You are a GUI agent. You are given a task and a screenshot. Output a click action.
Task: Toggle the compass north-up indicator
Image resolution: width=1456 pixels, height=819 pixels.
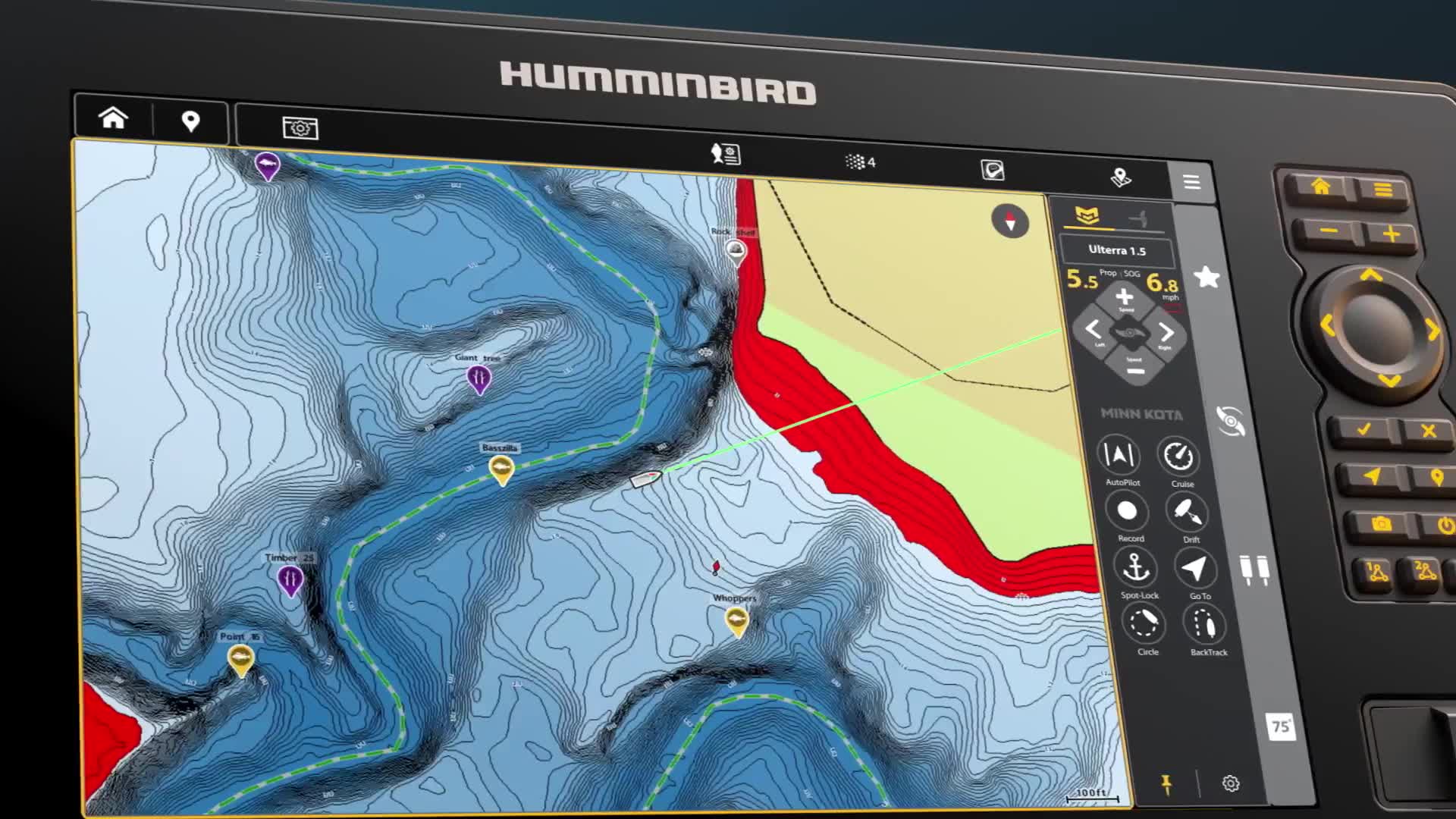pyautogui.click(x=1010, y=221)
